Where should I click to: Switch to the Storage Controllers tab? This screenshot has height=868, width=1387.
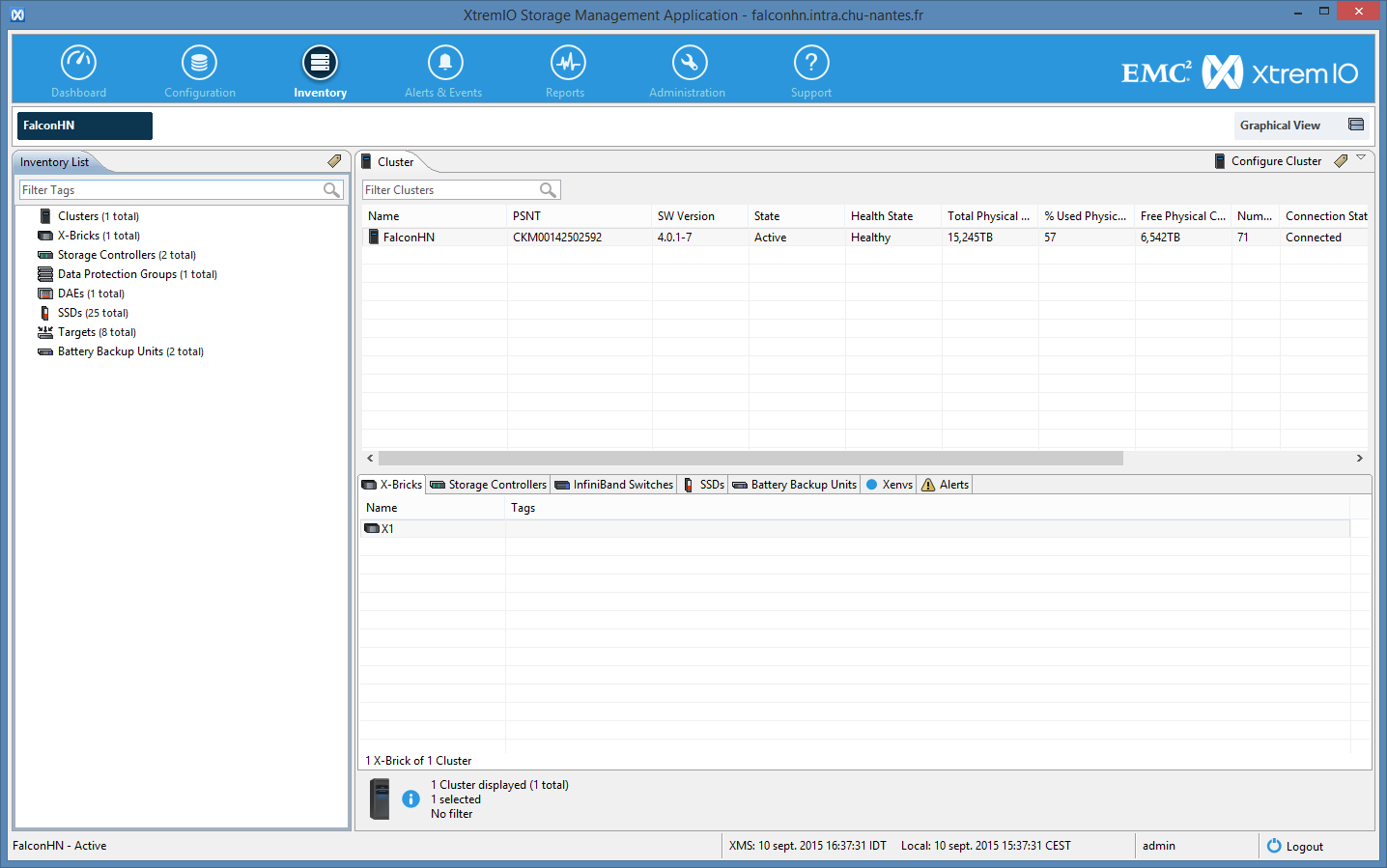(x=489, y=485)
